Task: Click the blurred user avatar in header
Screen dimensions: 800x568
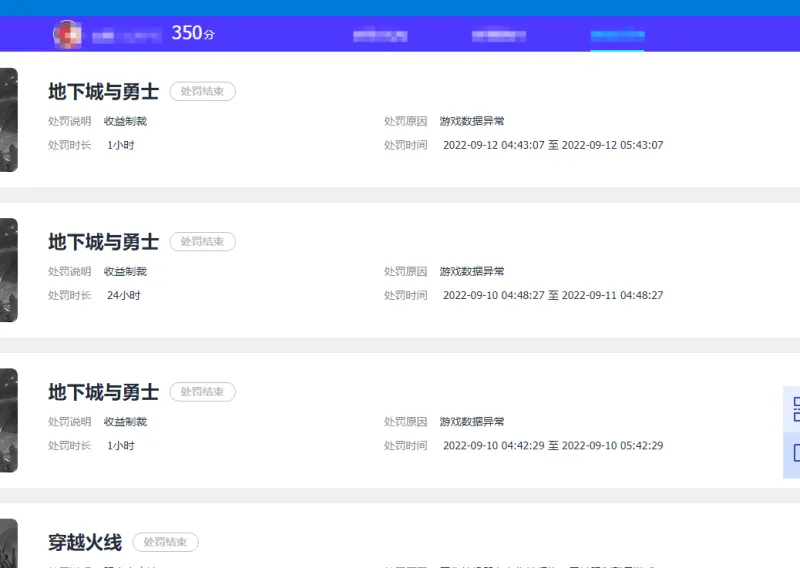Action: [x=67, y=34]
